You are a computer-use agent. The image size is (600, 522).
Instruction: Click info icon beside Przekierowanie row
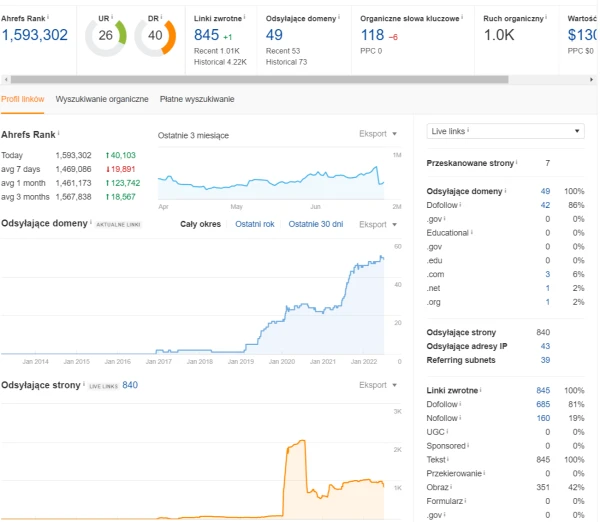click(484, 473)
